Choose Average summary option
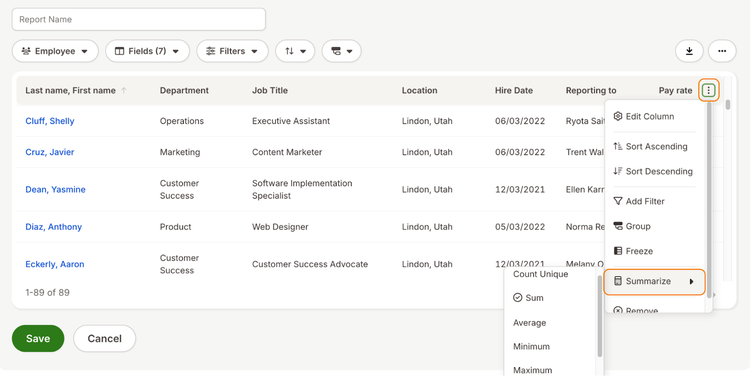This screenshot has height=376, width=750. (x=529, y=323)
